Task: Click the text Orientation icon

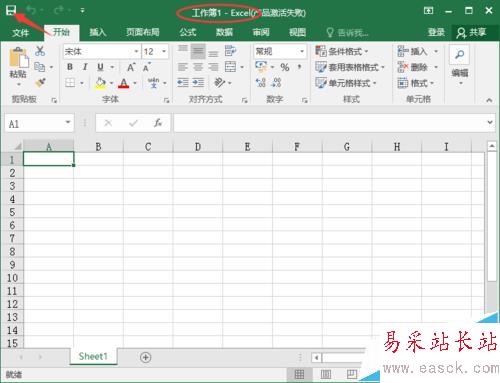Action: (219, 82)
